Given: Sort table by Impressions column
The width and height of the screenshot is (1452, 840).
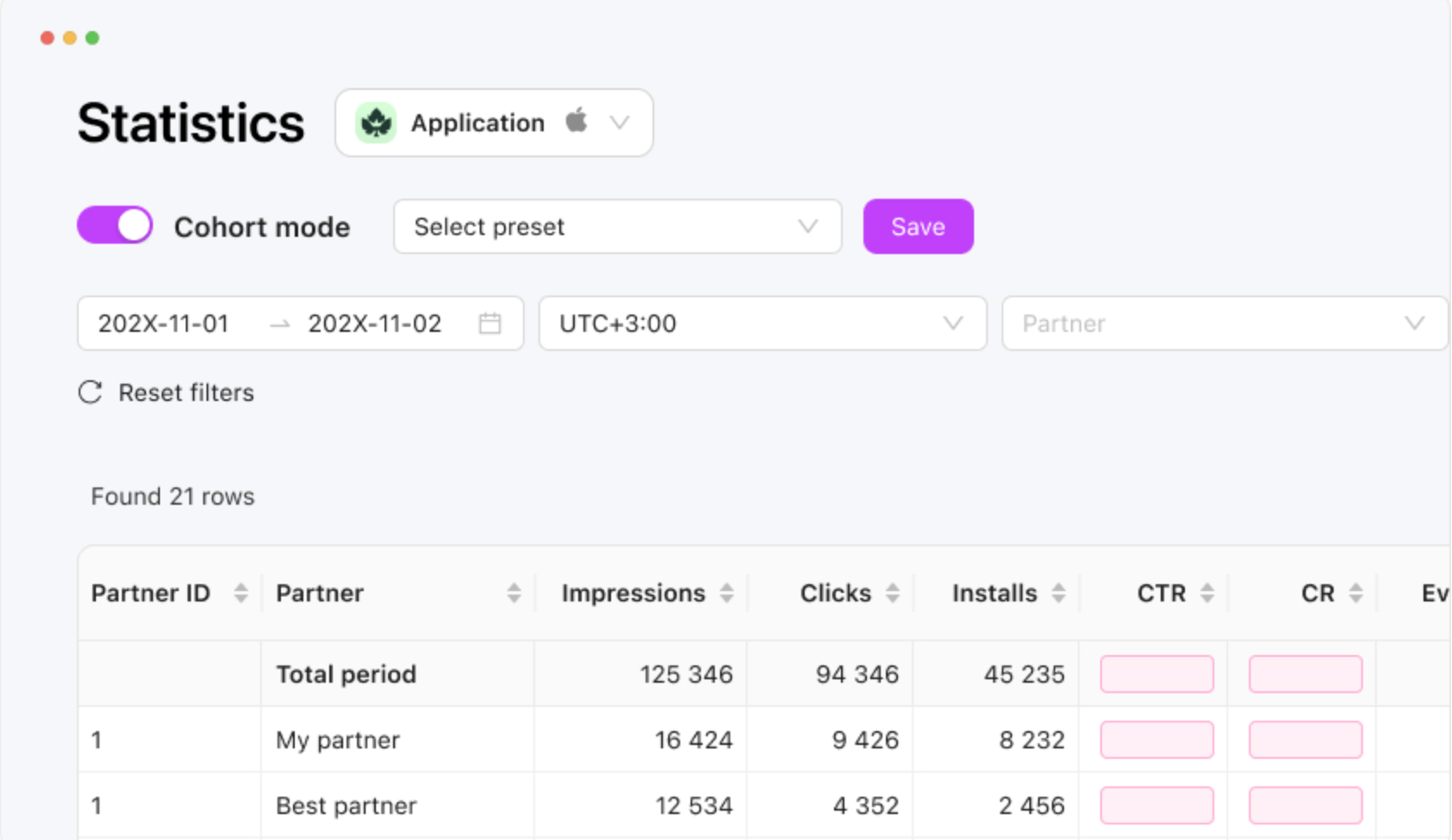Looking at the screenshot, I should pyautogui.click(x=727, y=593).
